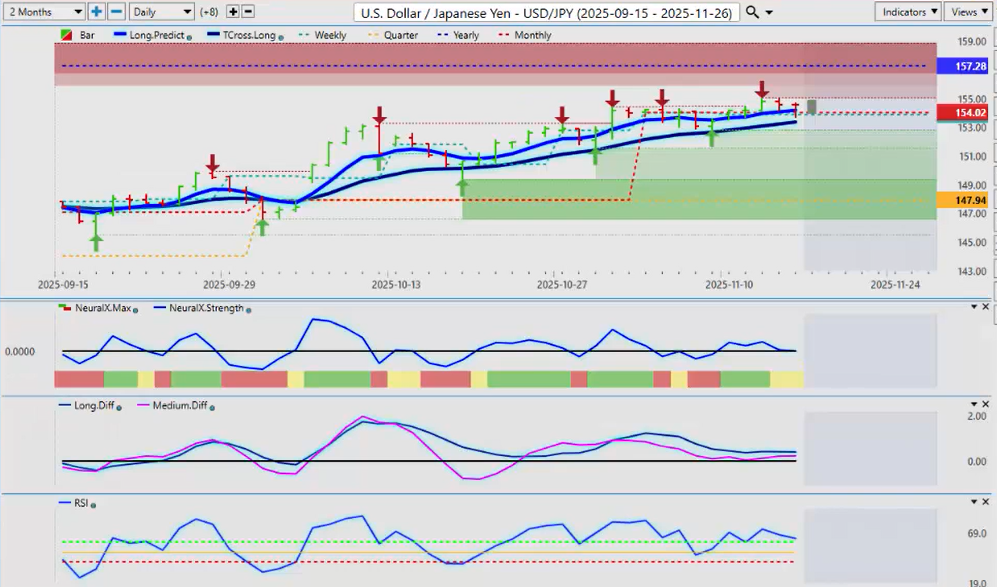
Task: Click the 157.28 yearly price label
Action: point(962,65)
